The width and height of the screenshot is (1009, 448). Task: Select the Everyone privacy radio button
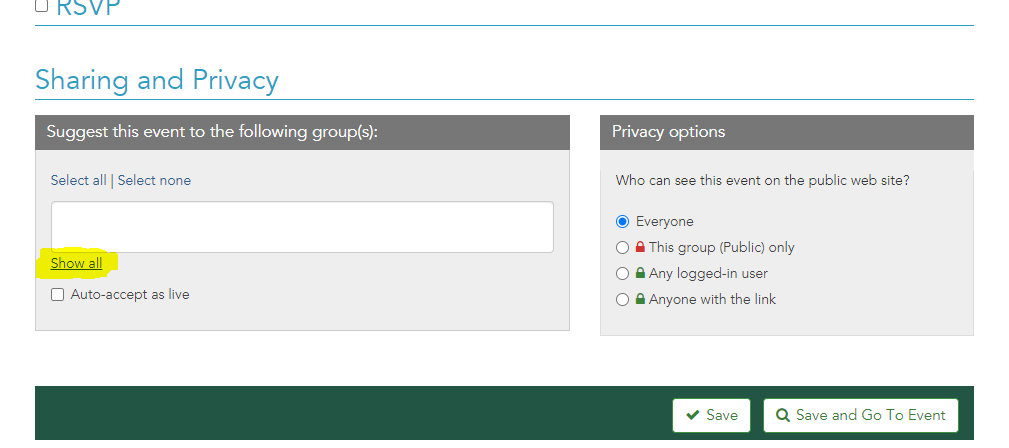tap(623, 222)
